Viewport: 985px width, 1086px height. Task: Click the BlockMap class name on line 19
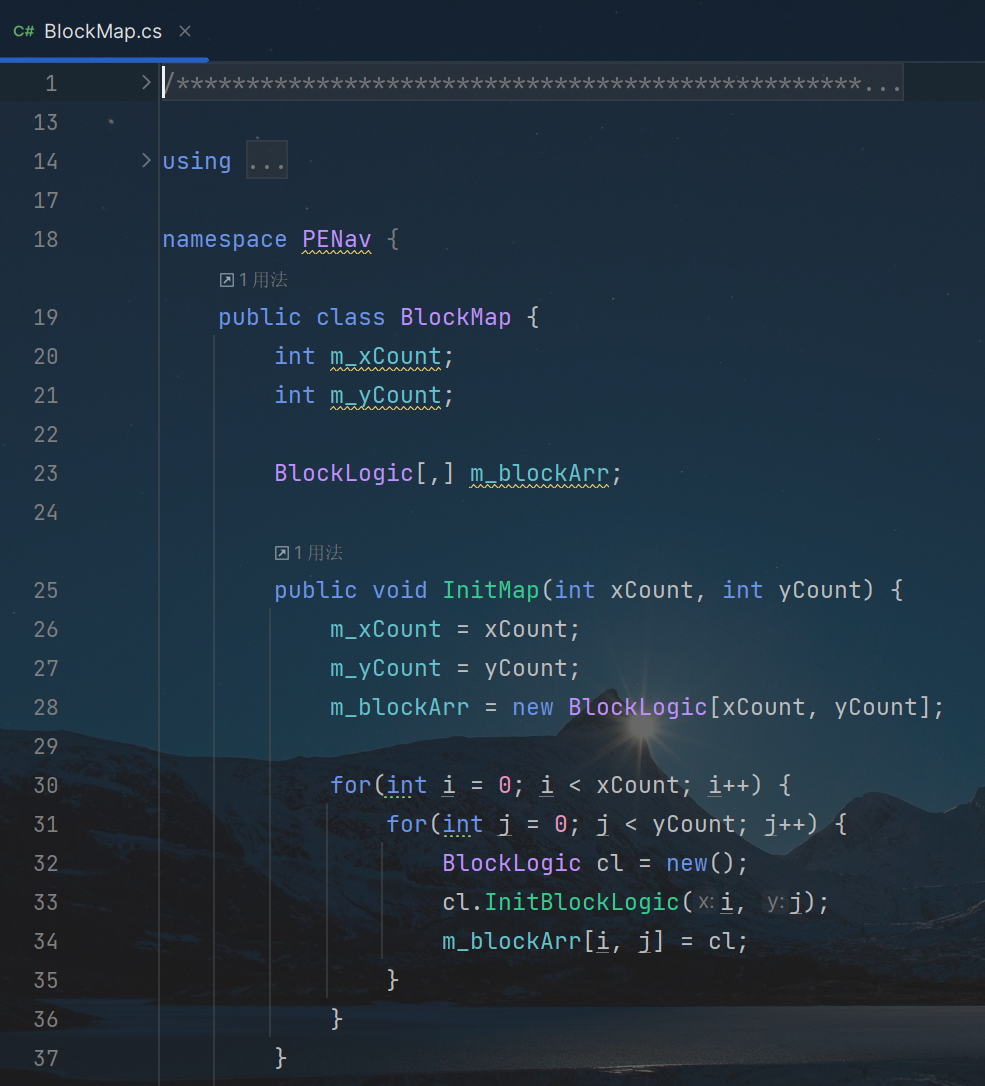click(x=456, y=317)
